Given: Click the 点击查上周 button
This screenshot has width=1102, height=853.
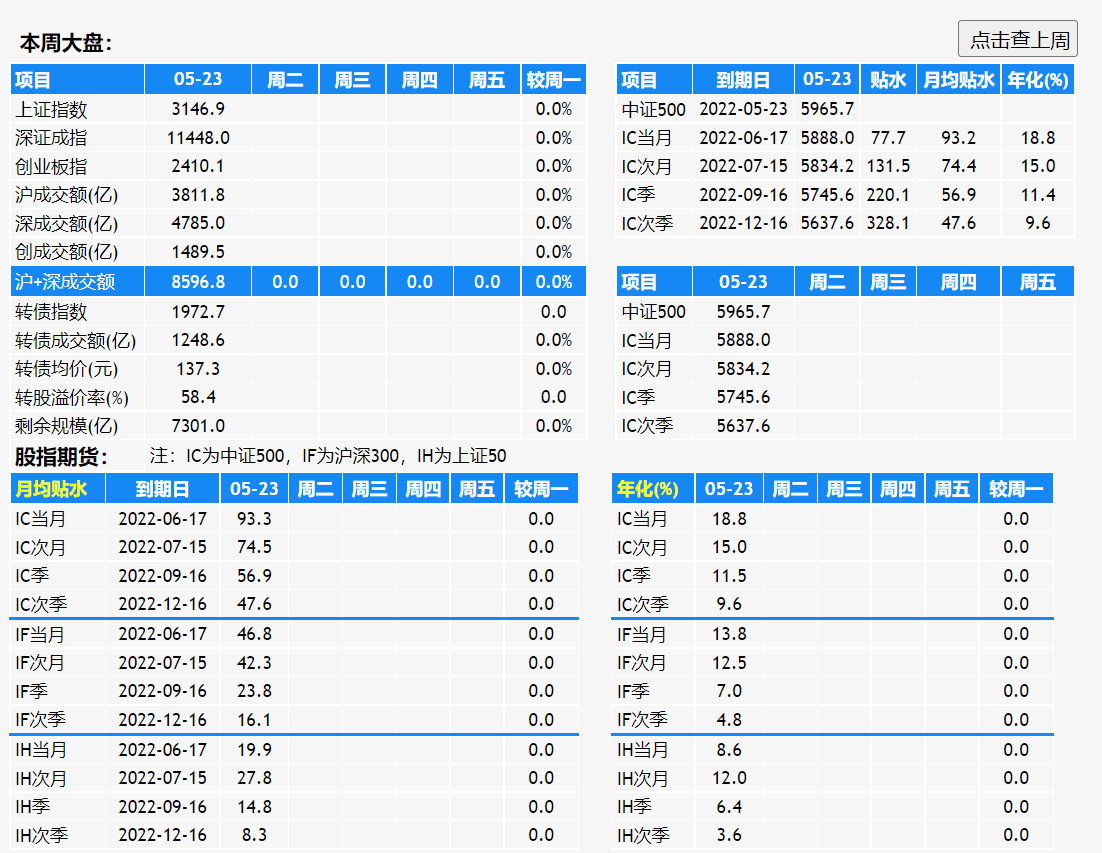Looking at the screenshot, I should point(1017,40).
